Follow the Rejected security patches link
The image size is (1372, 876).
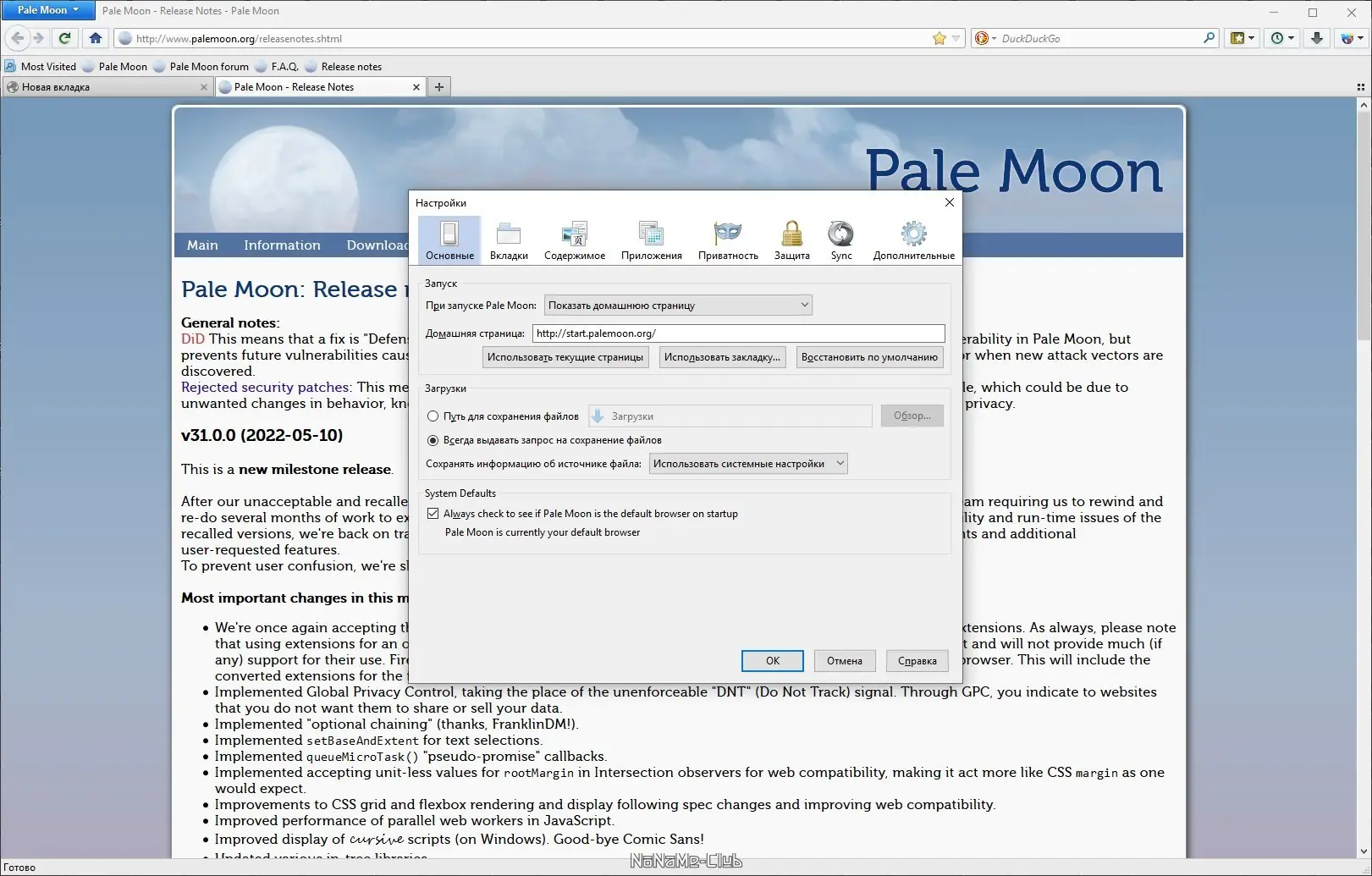pos(265,387)
